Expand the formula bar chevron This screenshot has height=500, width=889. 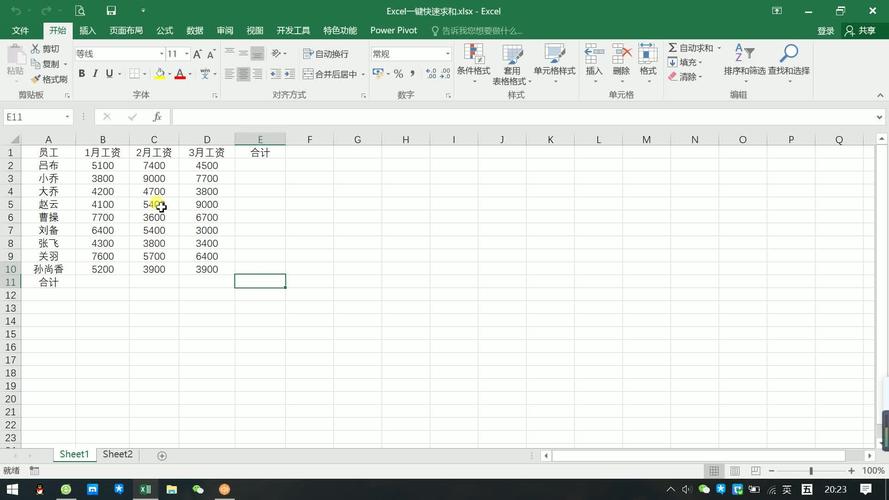click(x=879, y=117)
